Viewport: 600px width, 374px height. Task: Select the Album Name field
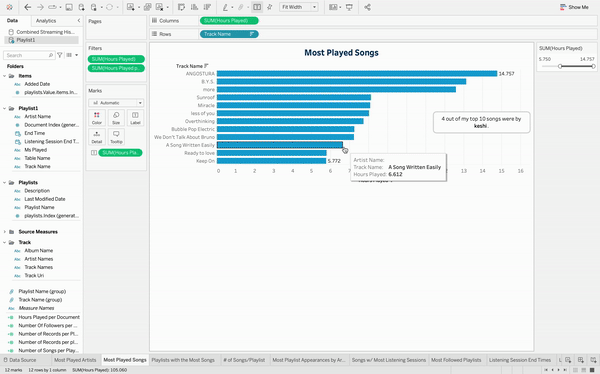(39, 250)
